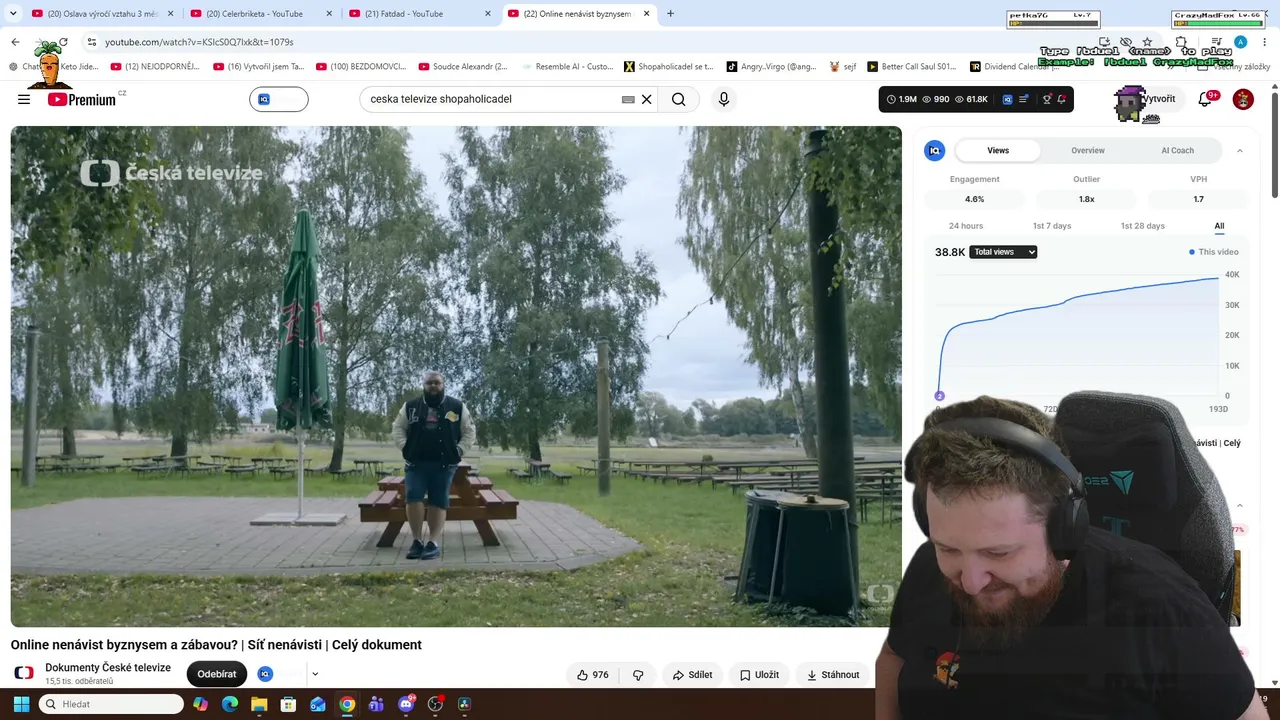Select the 1st 7 days time range
The height and width of the screenshot is (720, 1280).
pyautogui.click(x=1052, y=226)
